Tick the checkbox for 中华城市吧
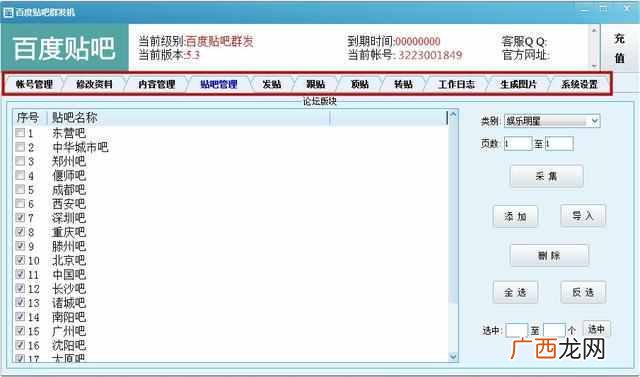Image resolution: width=640 pixels, height=377 pixels. 20,147
